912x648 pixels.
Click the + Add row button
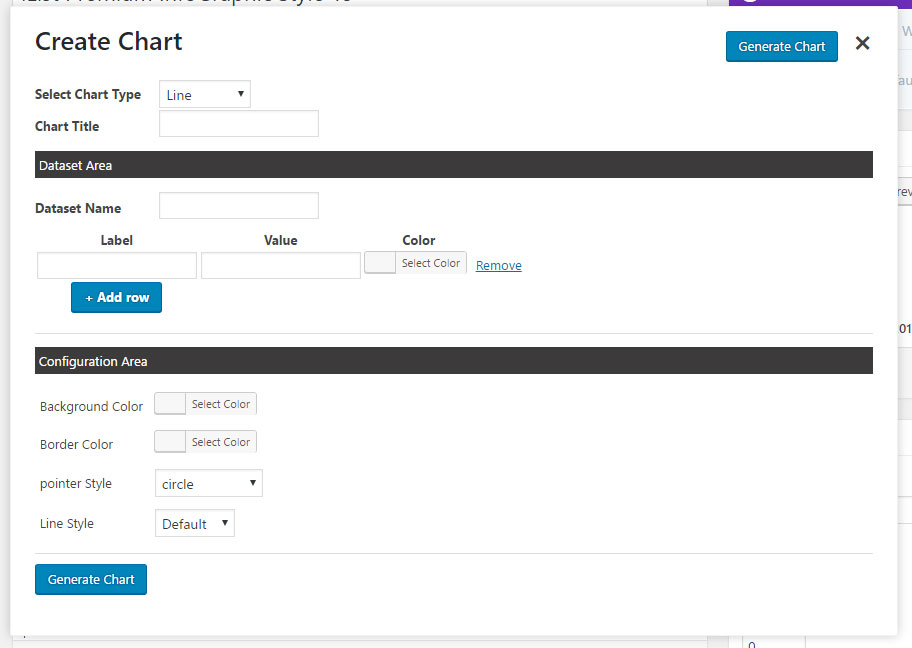click(x=116, y=297)
